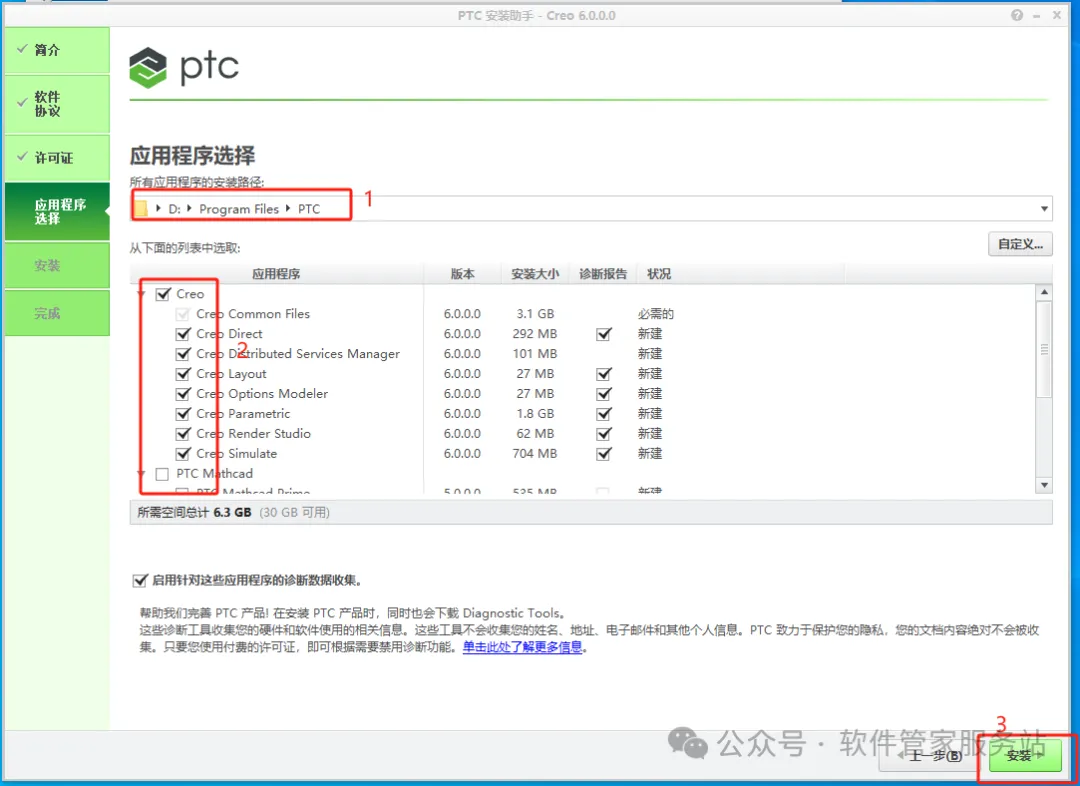Click the 安装 button at bottom
Viewport: 1080px width, 786px height.
pos(1026,756)
